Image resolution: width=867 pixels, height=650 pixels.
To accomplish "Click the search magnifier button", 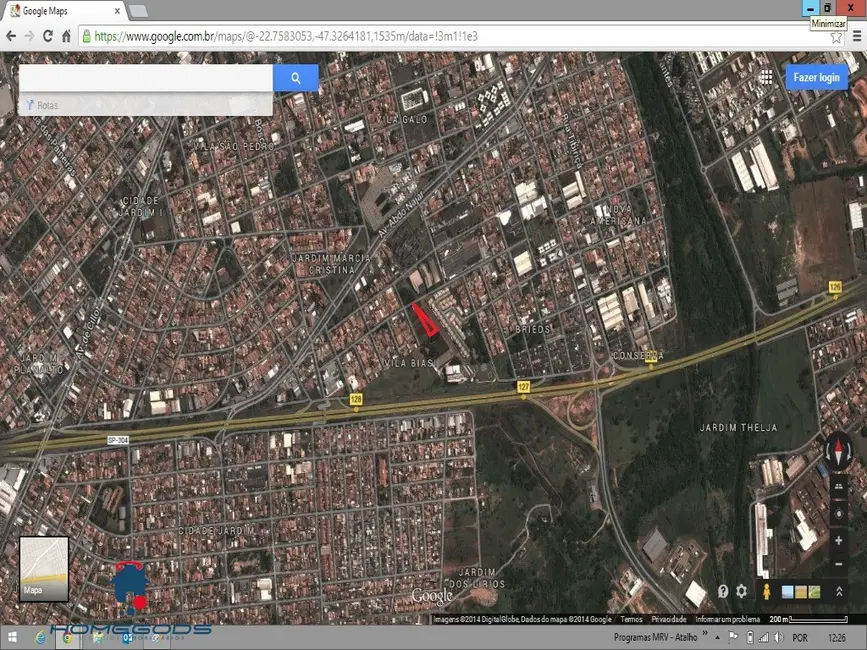I will click(295, 77).
